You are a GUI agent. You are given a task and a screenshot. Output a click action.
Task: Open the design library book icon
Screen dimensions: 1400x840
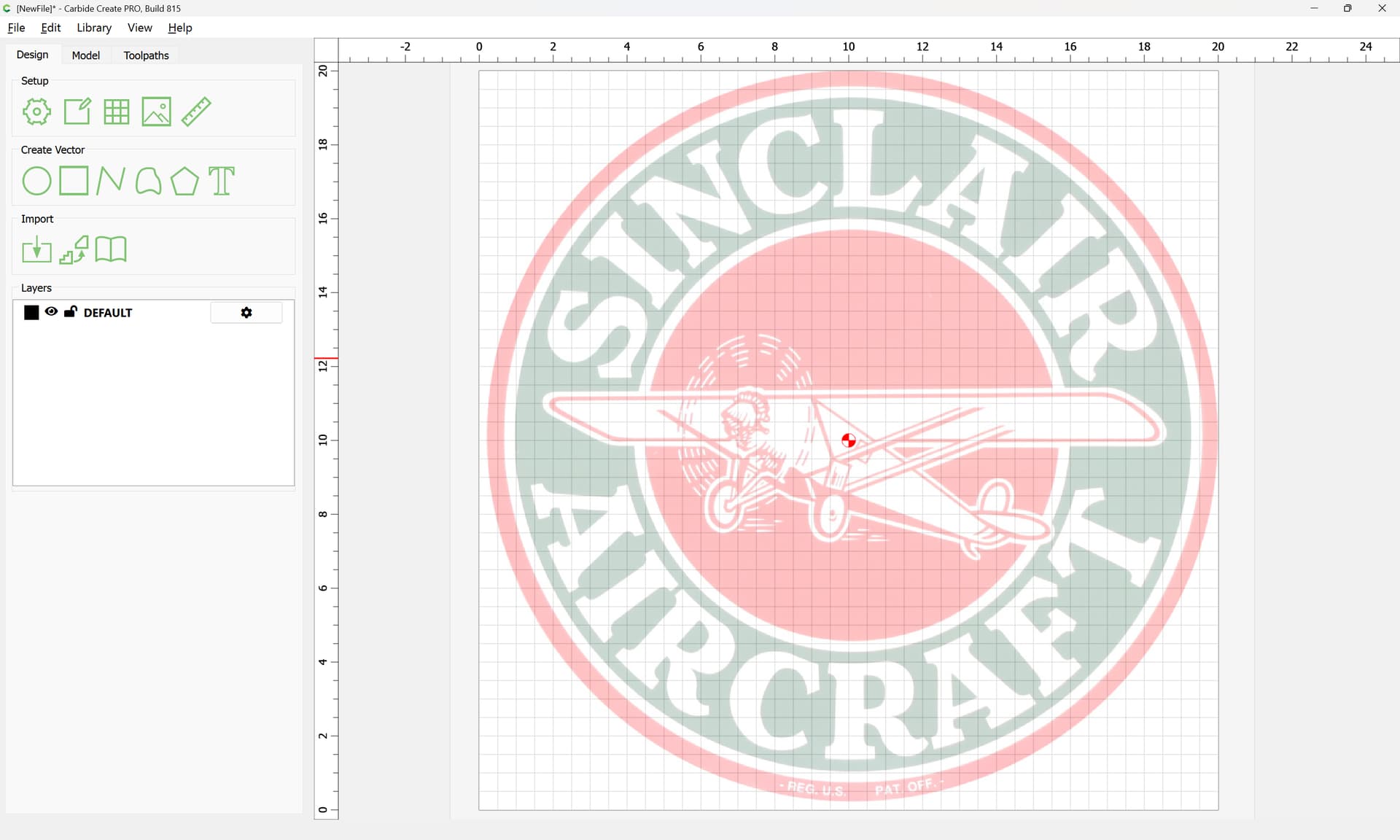(111, 249)
